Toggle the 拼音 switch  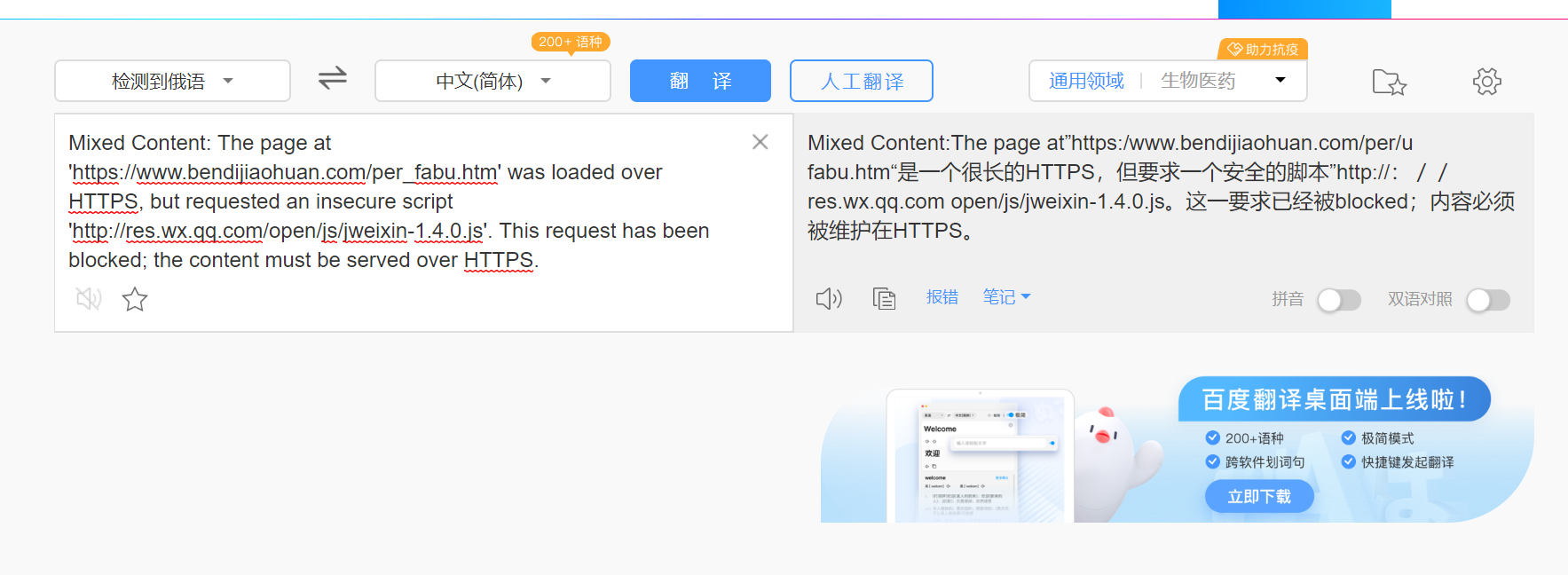point(1339,300)
